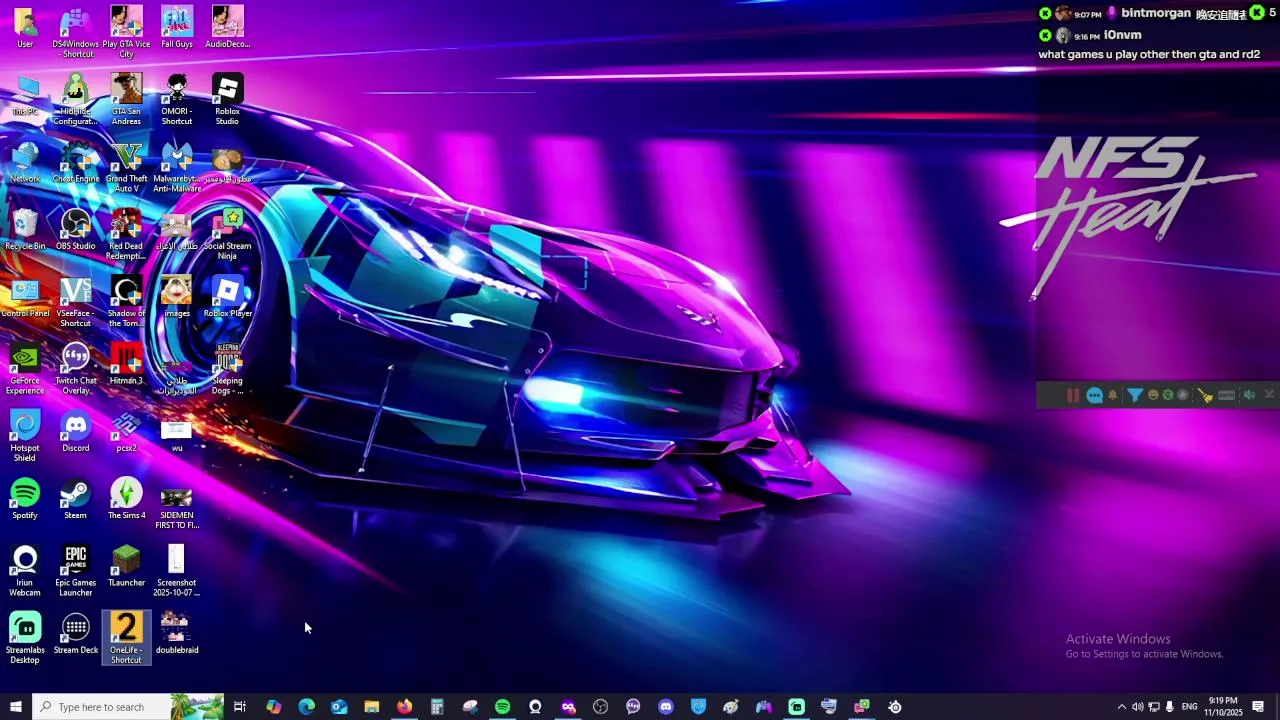This screenshot has width=1280, height=720.
Task: Open Iriun Webcam desktop icon
Action: pyautogui.click(x=25, y=572)
